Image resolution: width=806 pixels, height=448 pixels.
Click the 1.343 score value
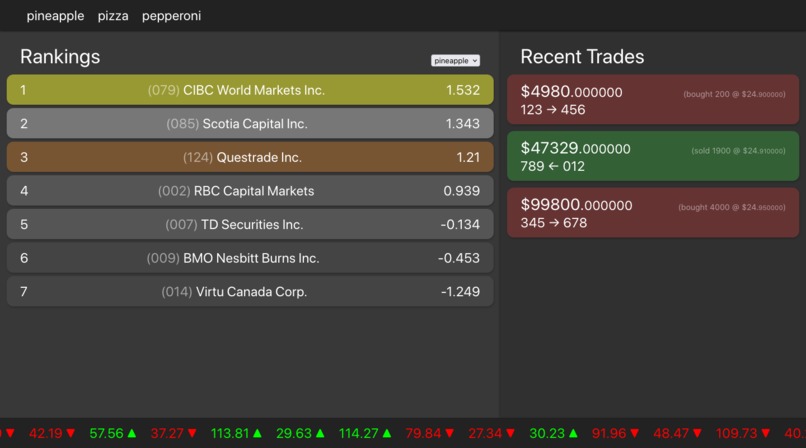463,123
